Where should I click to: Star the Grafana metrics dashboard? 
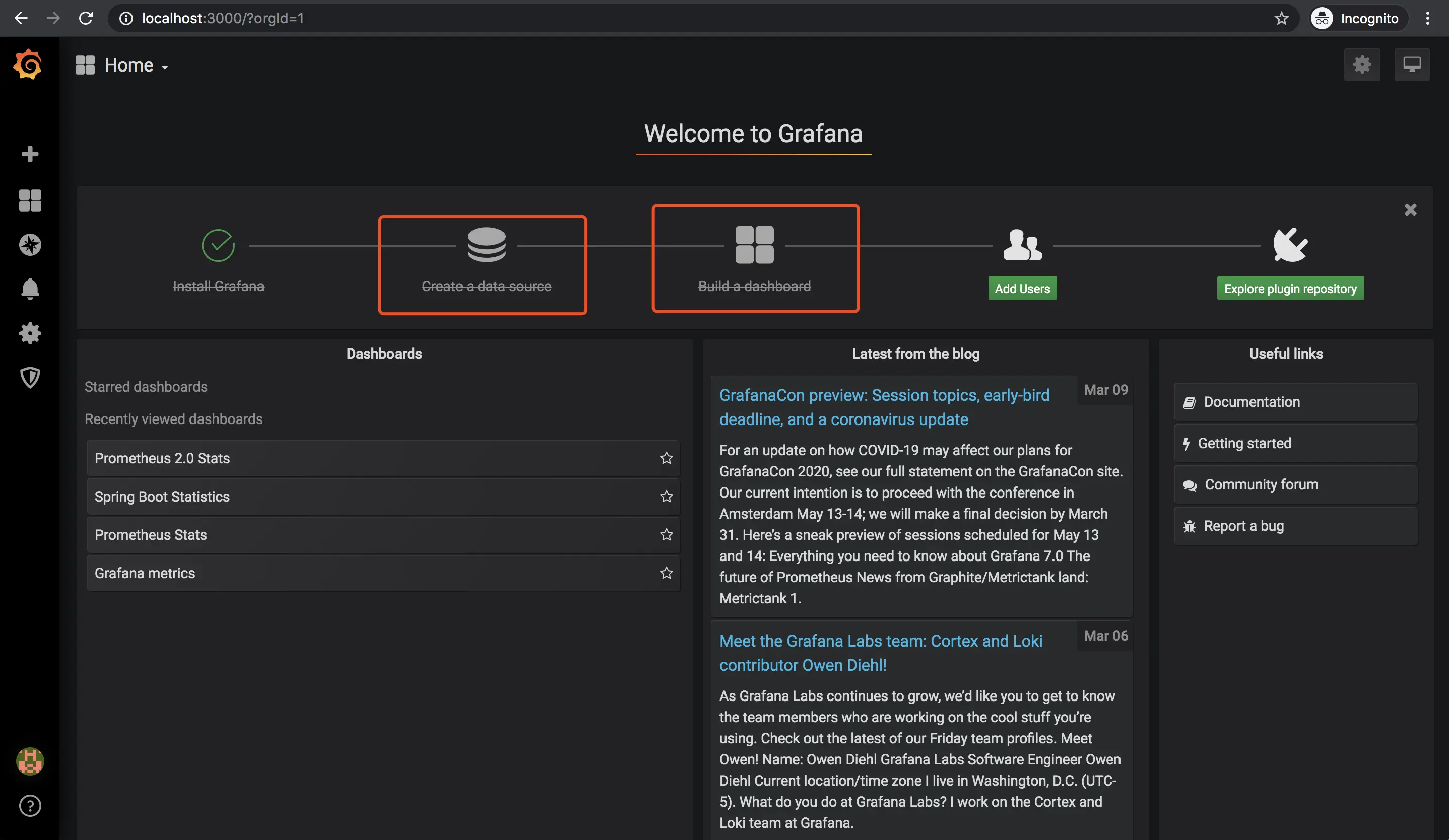pos(666,573)
